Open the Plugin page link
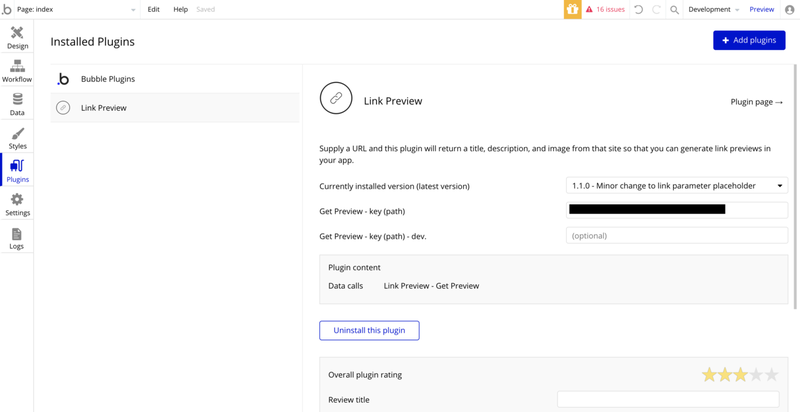The image size is (800, 412). [x=757, y=101]
